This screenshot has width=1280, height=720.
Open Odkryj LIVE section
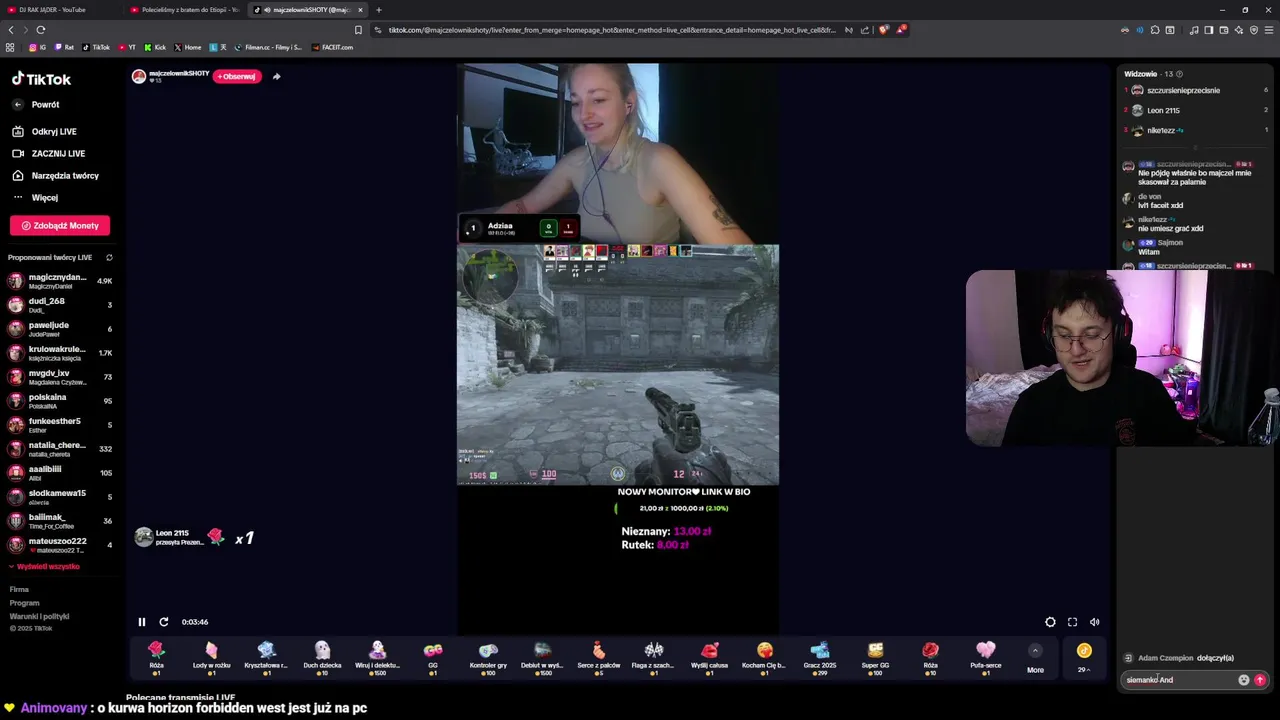(44, 132)
